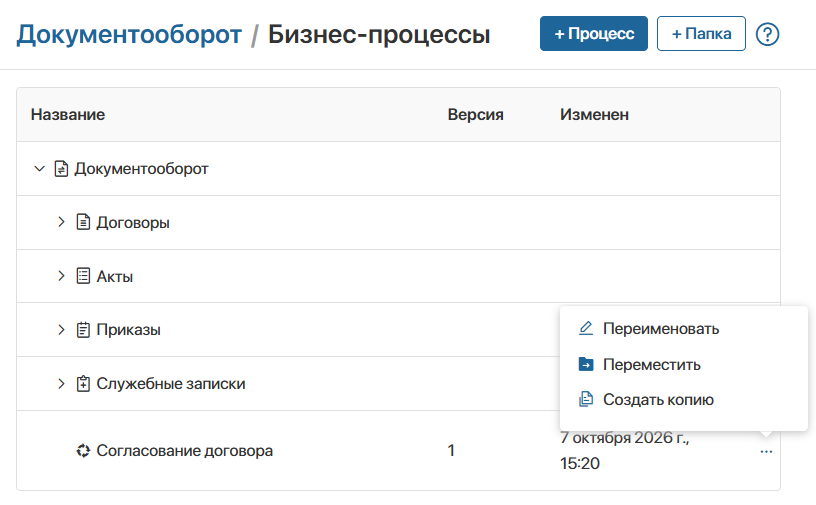Image resolution: width=816 pixels, height=505 pixels.
Task: Click the copy icon next to Создать копию
Action: pos(586,399)
